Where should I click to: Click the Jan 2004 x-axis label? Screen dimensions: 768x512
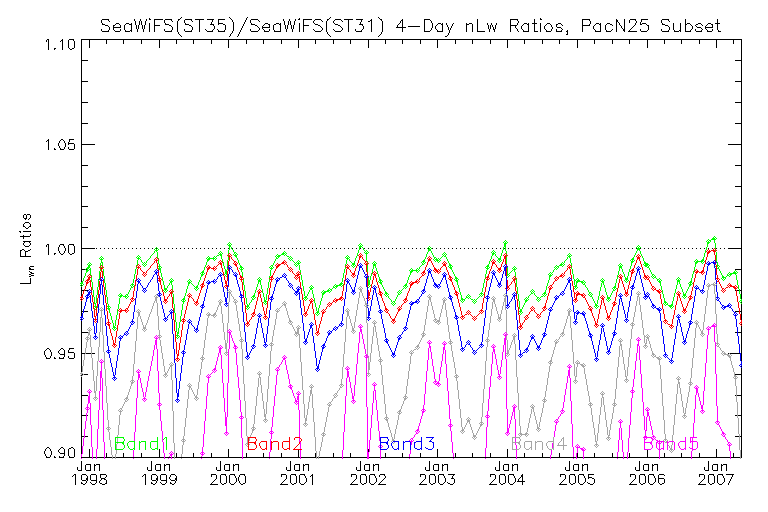click(507, 473)
